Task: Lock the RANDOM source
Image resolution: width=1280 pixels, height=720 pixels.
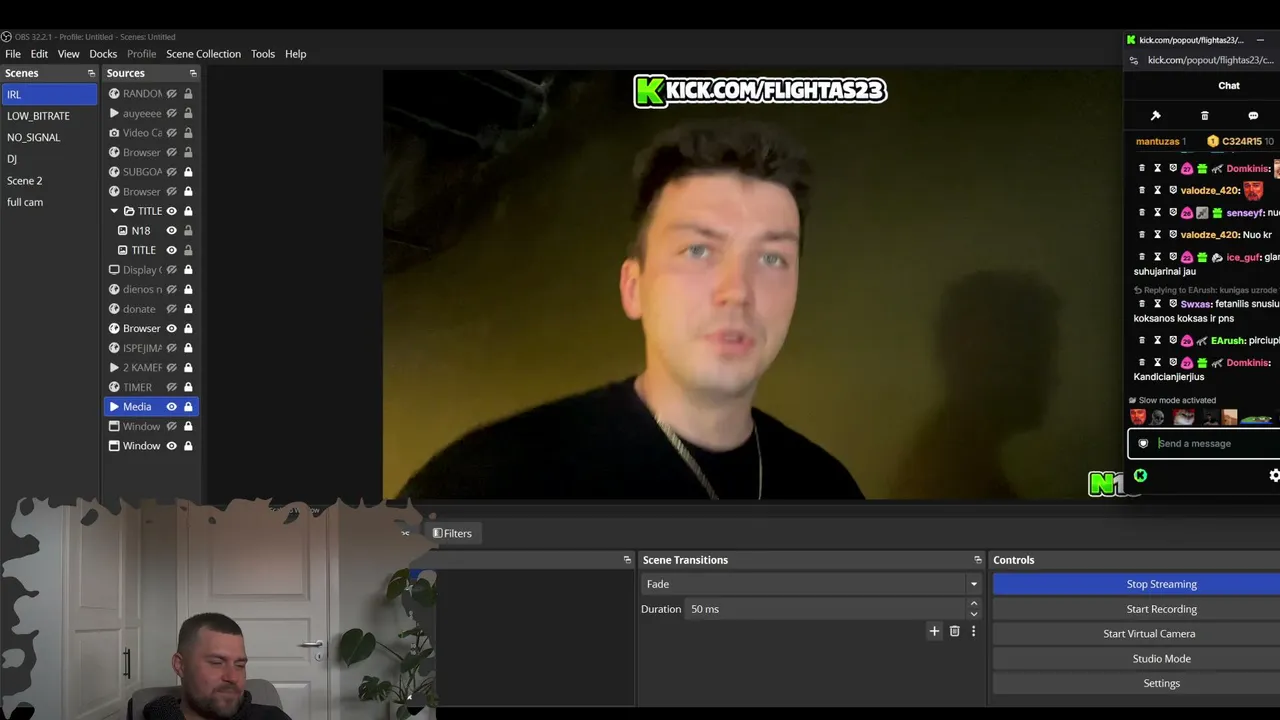Action: 188,94
